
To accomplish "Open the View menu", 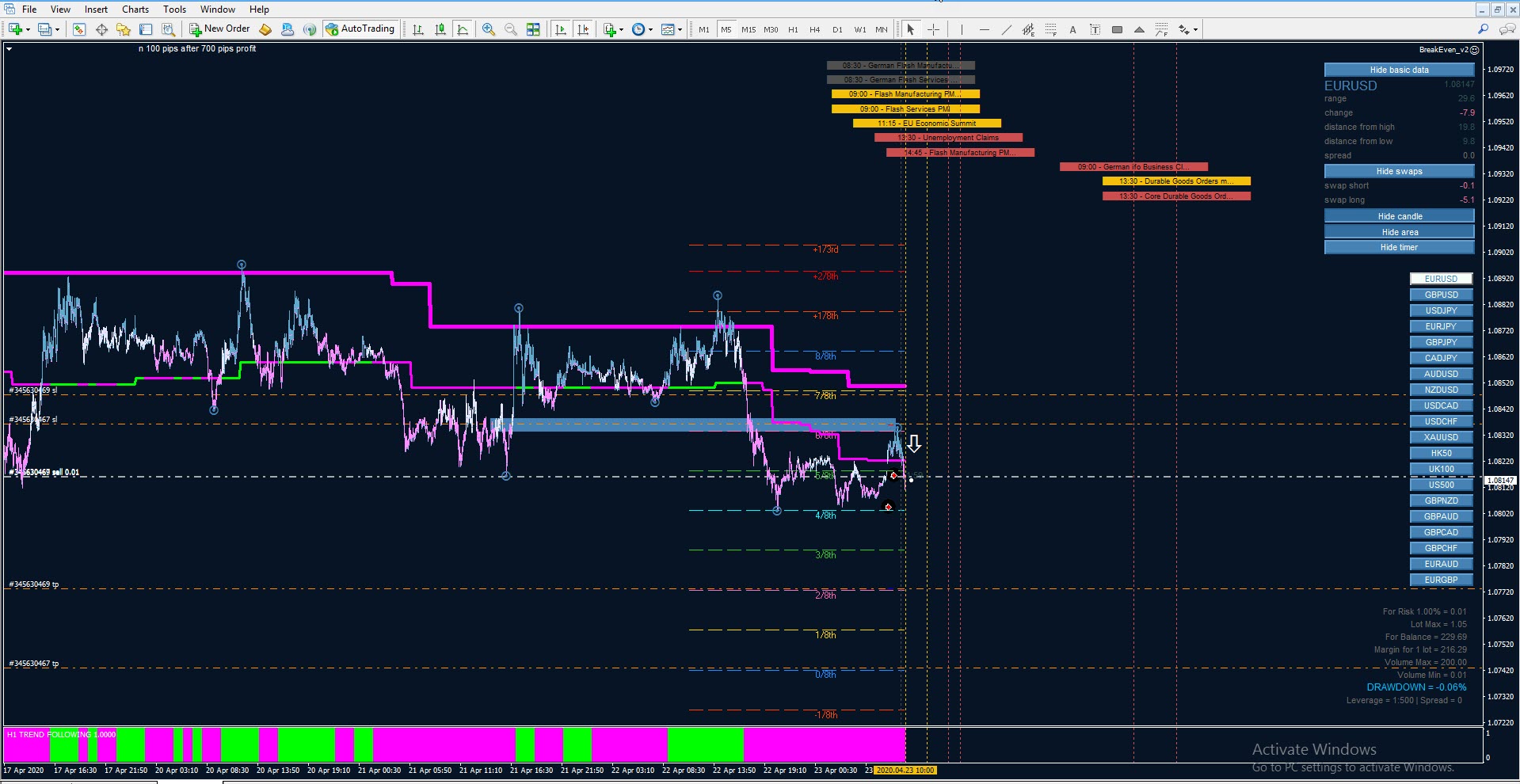I will tap(60, 10).
